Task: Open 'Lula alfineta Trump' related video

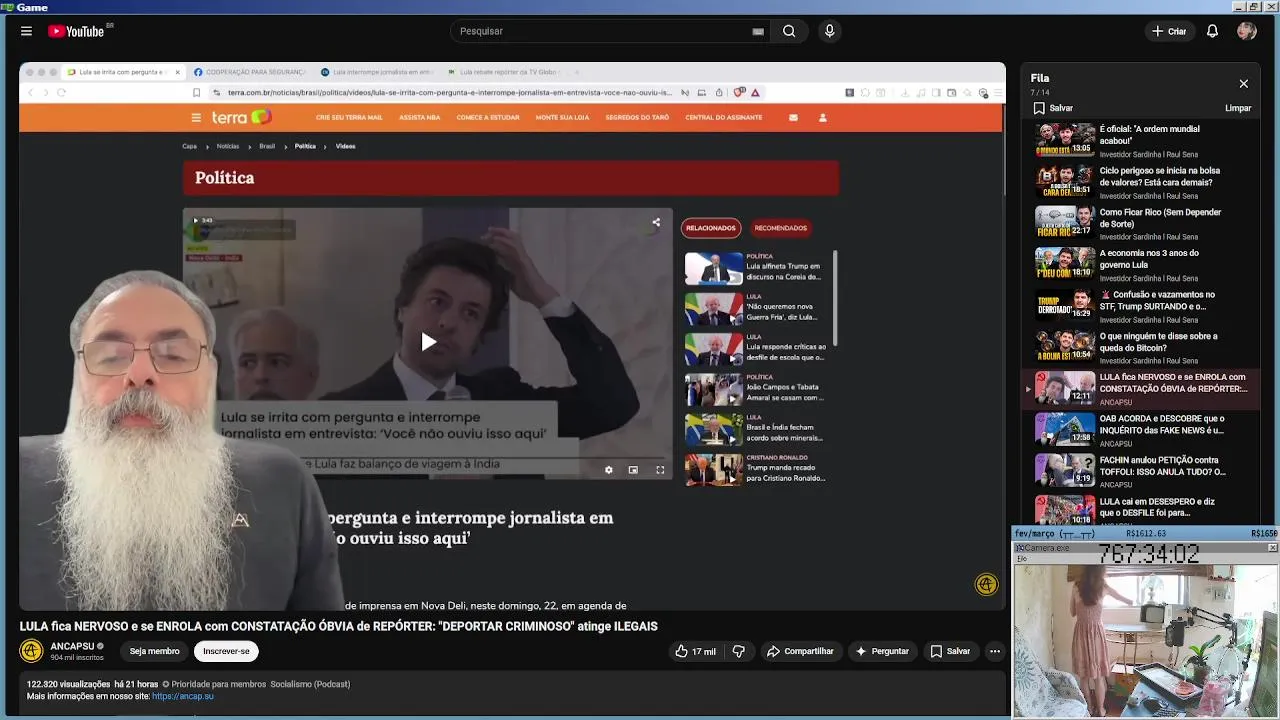Action: pyautogui.click(x=754, y=268)
